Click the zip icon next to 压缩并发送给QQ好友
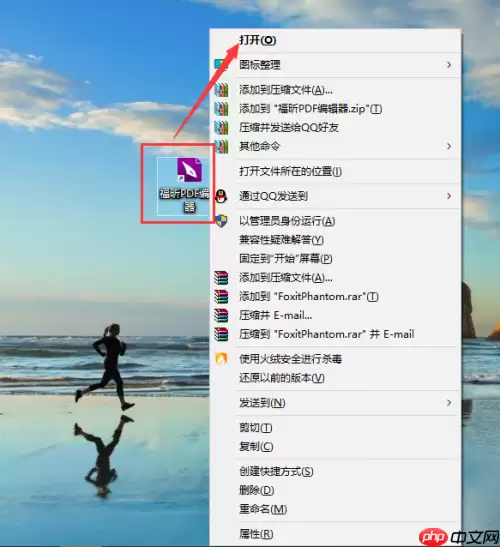 [x=221, y=127]
